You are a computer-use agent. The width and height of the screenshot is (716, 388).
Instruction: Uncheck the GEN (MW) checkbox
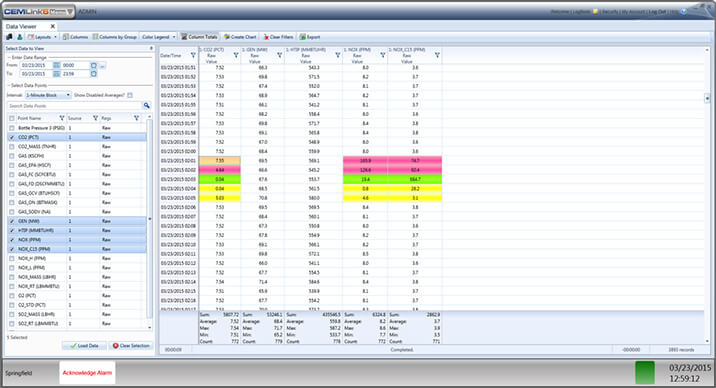pyautogui.click(x=11, y=221)
